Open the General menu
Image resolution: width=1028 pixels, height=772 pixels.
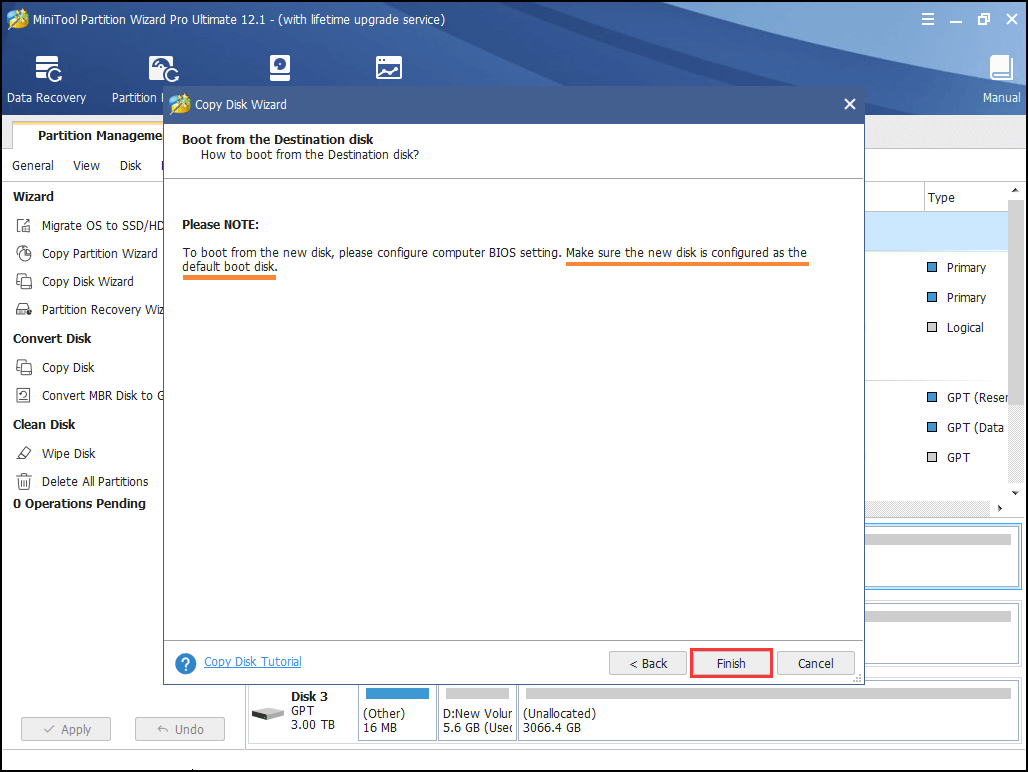click(x=33, y=166)
